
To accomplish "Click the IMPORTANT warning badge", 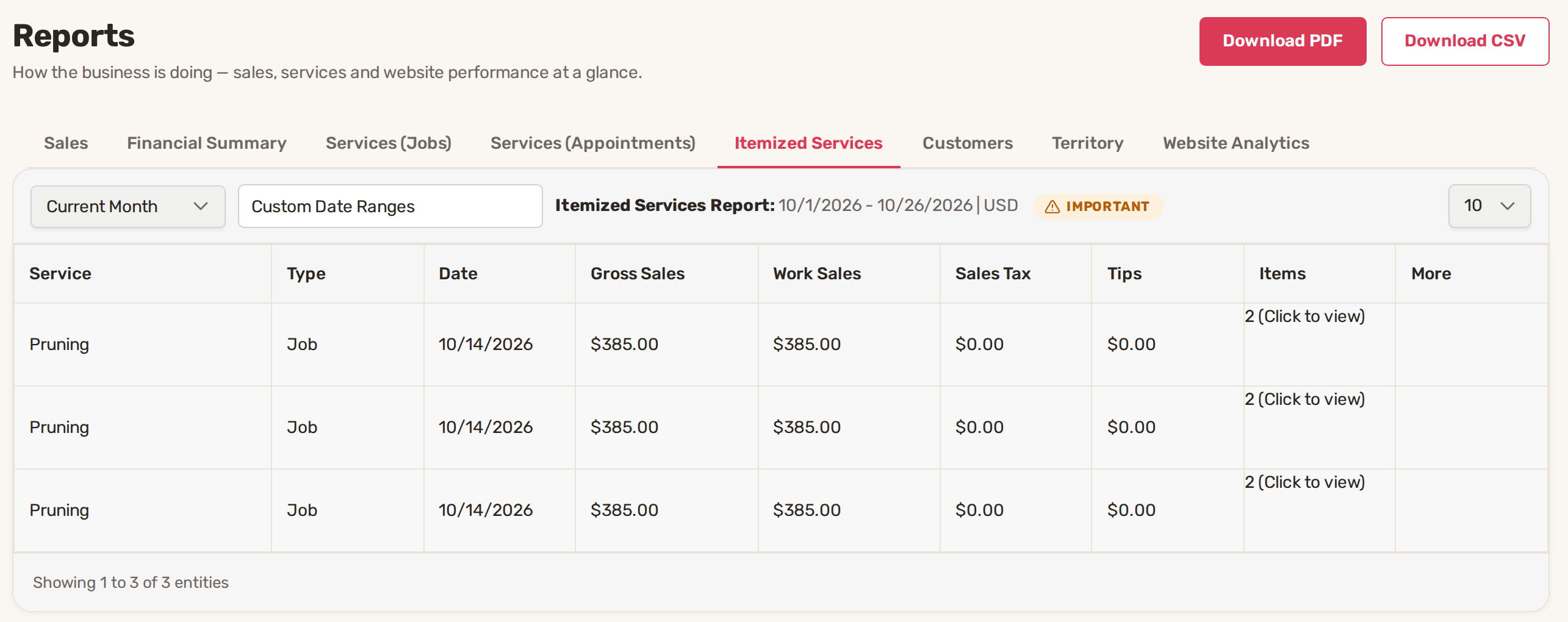I will [1098, 207].
